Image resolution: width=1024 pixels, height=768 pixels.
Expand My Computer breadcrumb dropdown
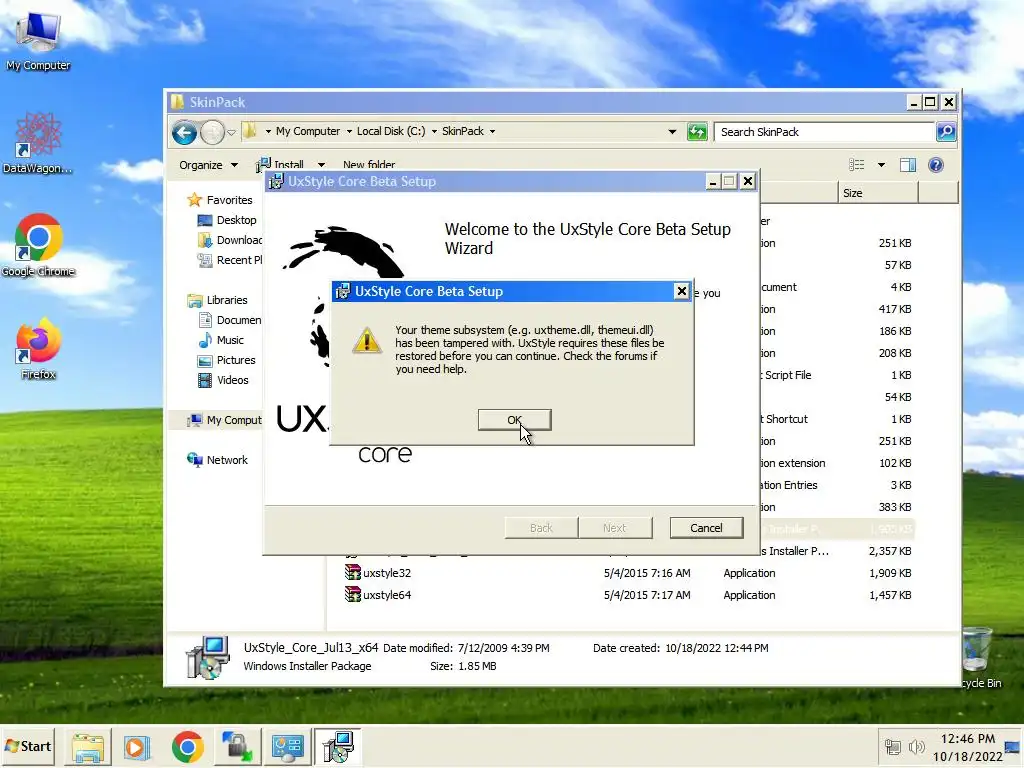(x=349, y=131)
